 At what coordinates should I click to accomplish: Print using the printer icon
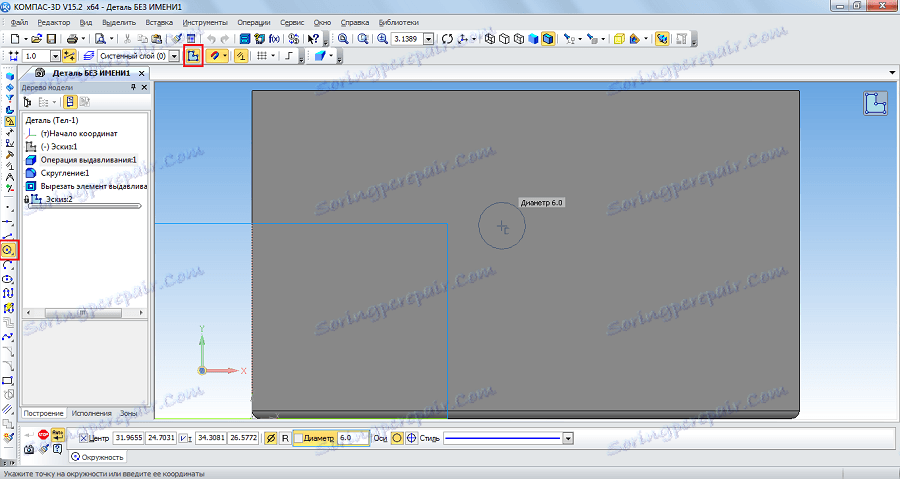(72, 38)
